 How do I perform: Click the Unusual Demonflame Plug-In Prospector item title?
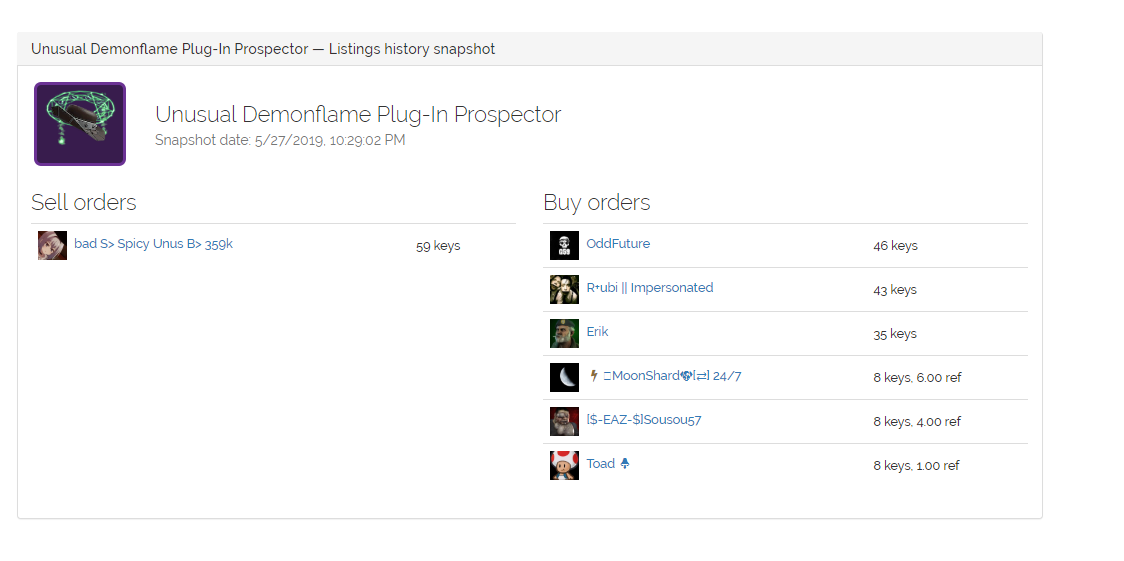click(x=358, y=115)
